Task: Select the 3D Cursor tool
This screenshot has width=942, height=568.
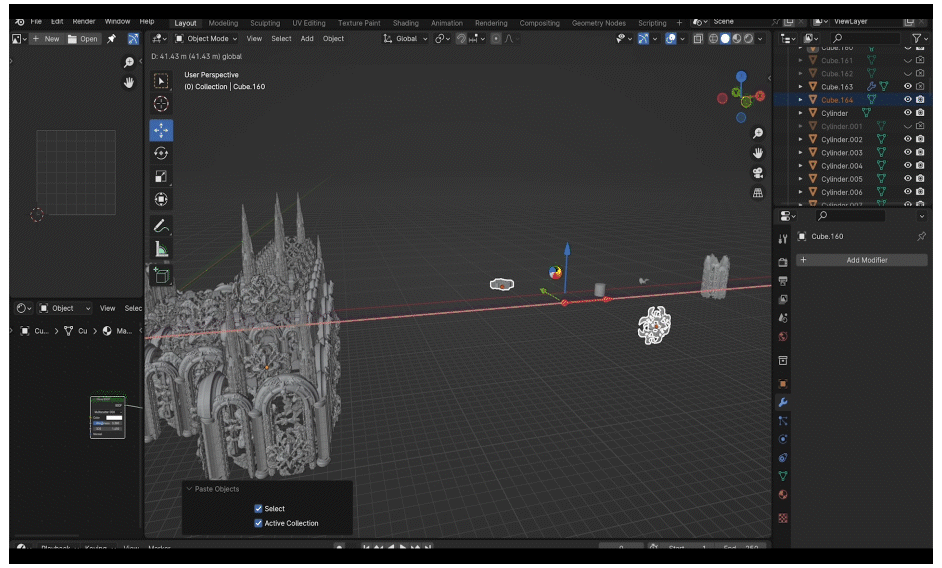Action: [161, 104]
